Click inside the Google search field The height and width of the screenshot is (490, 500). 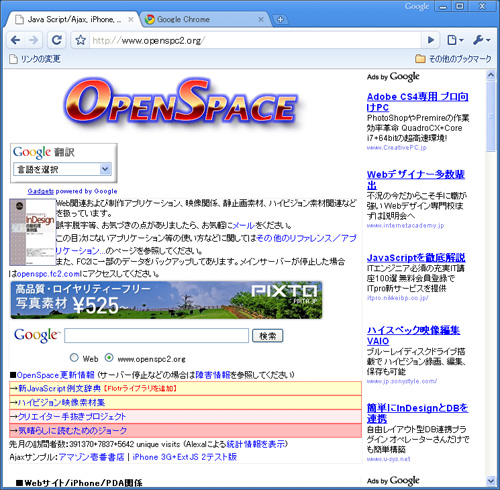pos(156,336)
